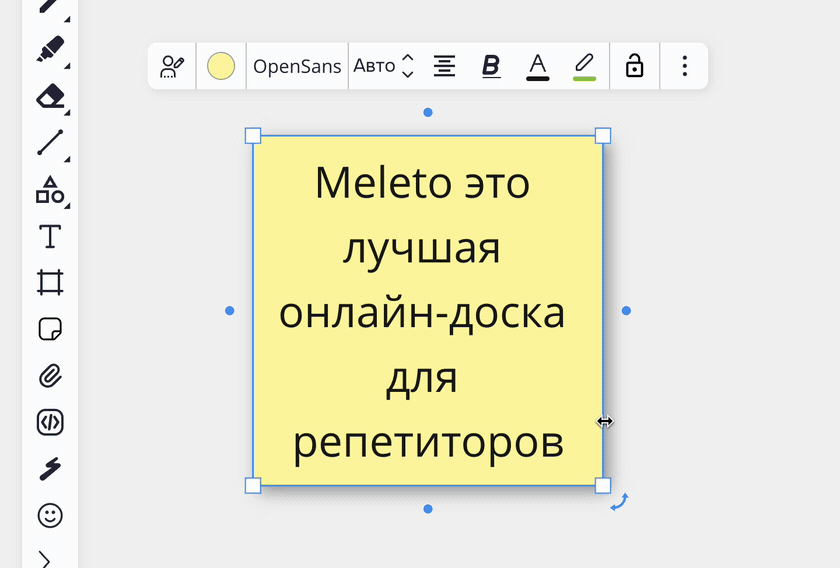Viewport: 840px width, 568px height.
Task: Decrease font size with the down arrow
Action: coord(408,74)
